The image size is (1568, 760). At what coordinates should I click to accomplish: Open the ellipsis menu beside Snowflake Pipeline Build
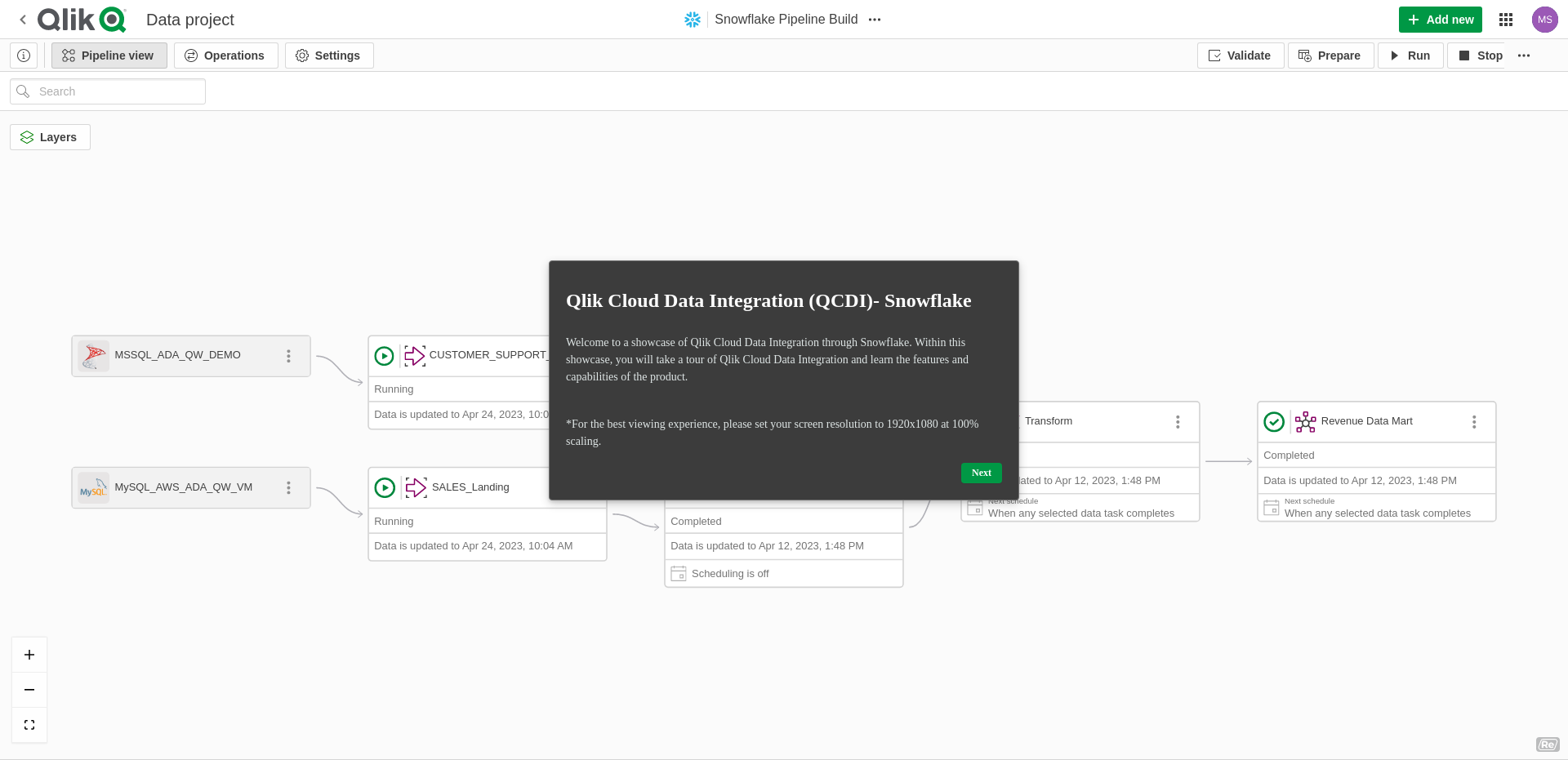click(875, 19)
